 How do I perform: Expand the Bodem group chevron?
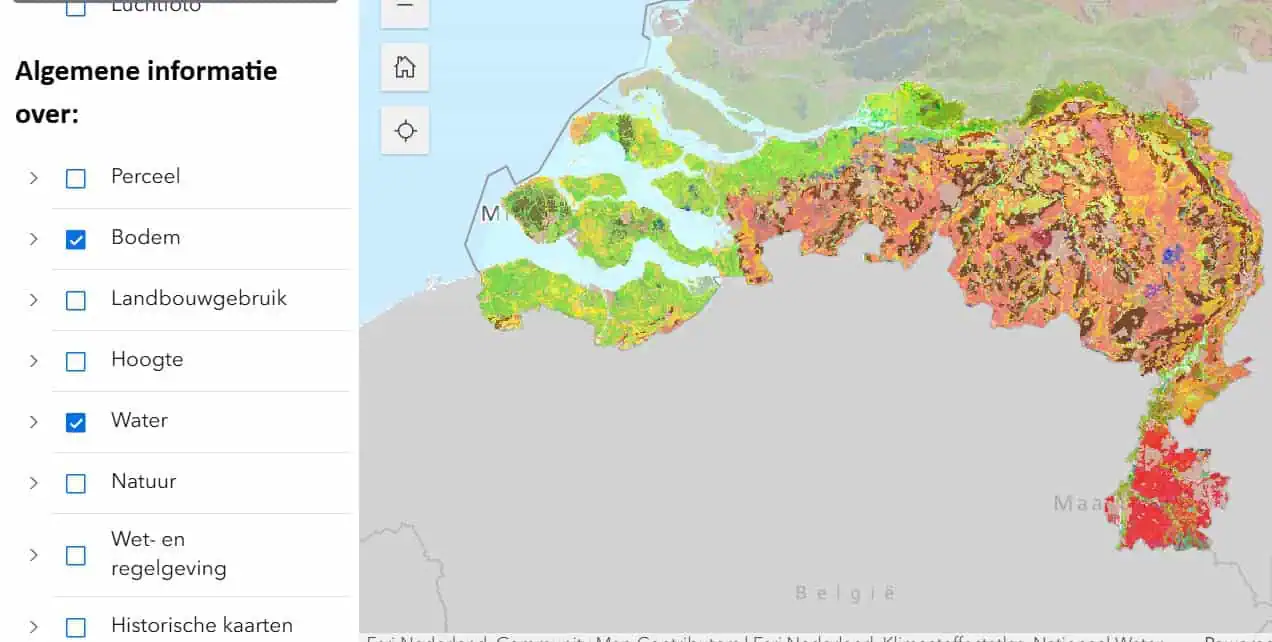click(x=34, y=239)
